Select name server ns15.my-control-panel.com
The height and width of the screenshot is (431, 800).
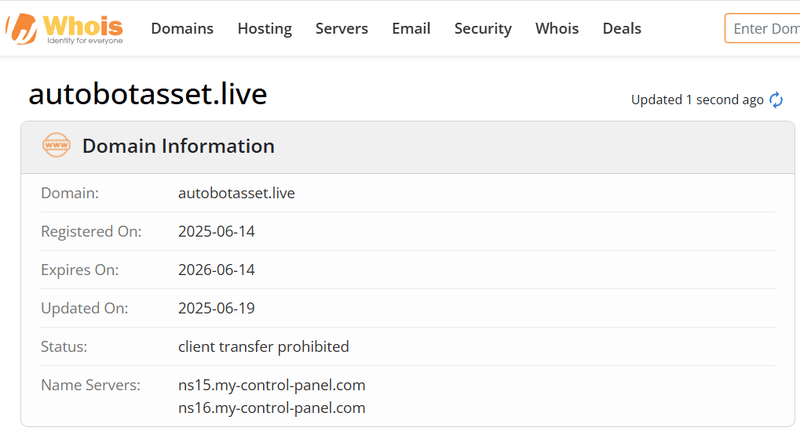point(271,385)
